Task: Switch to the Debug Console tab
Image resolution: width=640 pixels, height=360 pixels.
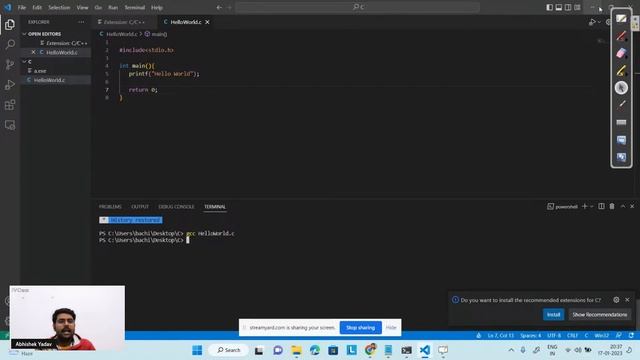Action: pyautogui.click(x=176, y=207)
